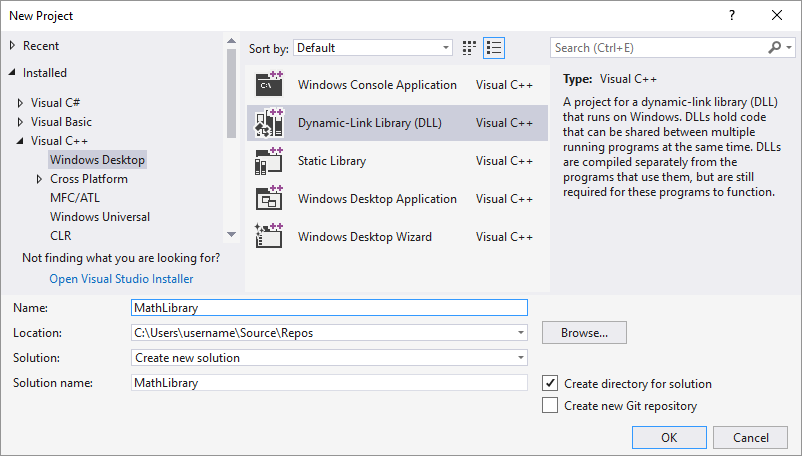
Task: Click the Dynamic-Link Library (DLL) template icon
Action: [x=270, y=123]
